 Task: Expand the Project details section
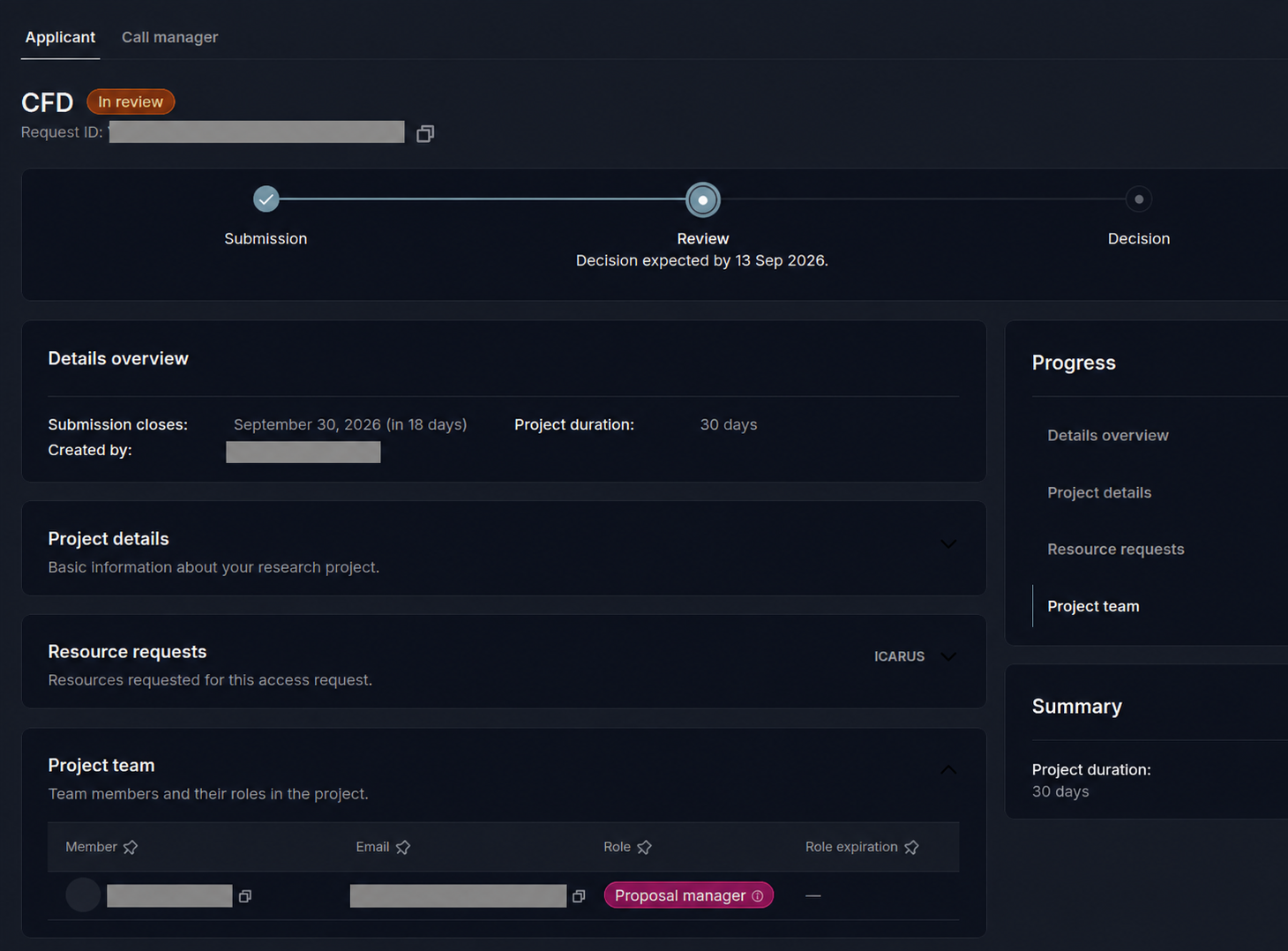tap(948, 543)
